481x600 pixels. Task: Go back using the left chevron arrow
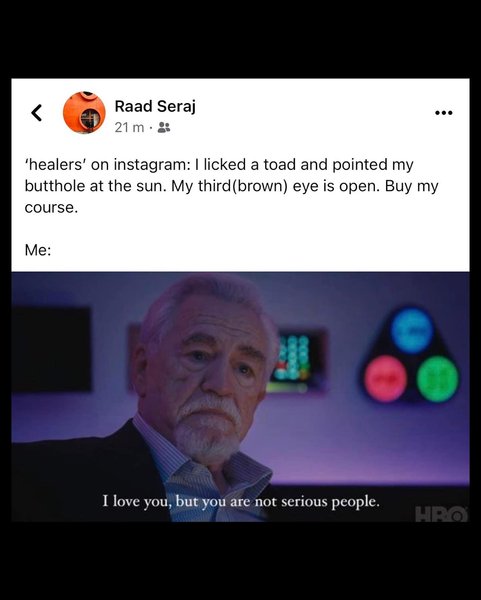(37, 113)
